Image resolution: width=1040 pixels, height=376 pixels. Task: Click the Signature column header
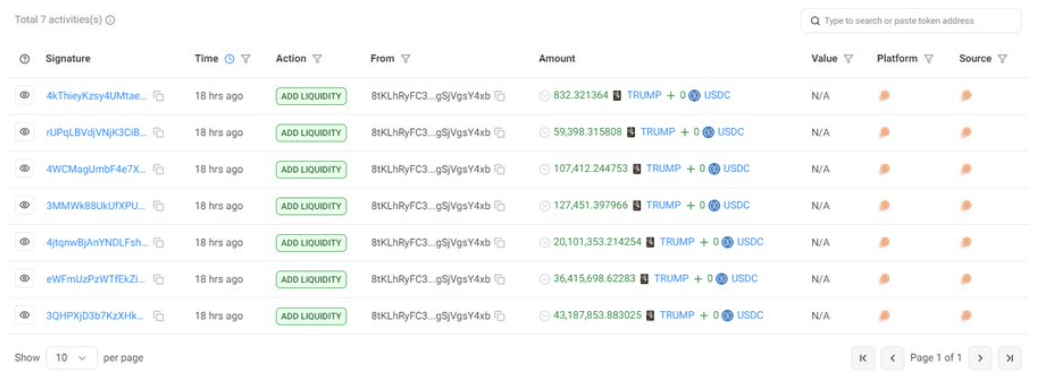68,58
